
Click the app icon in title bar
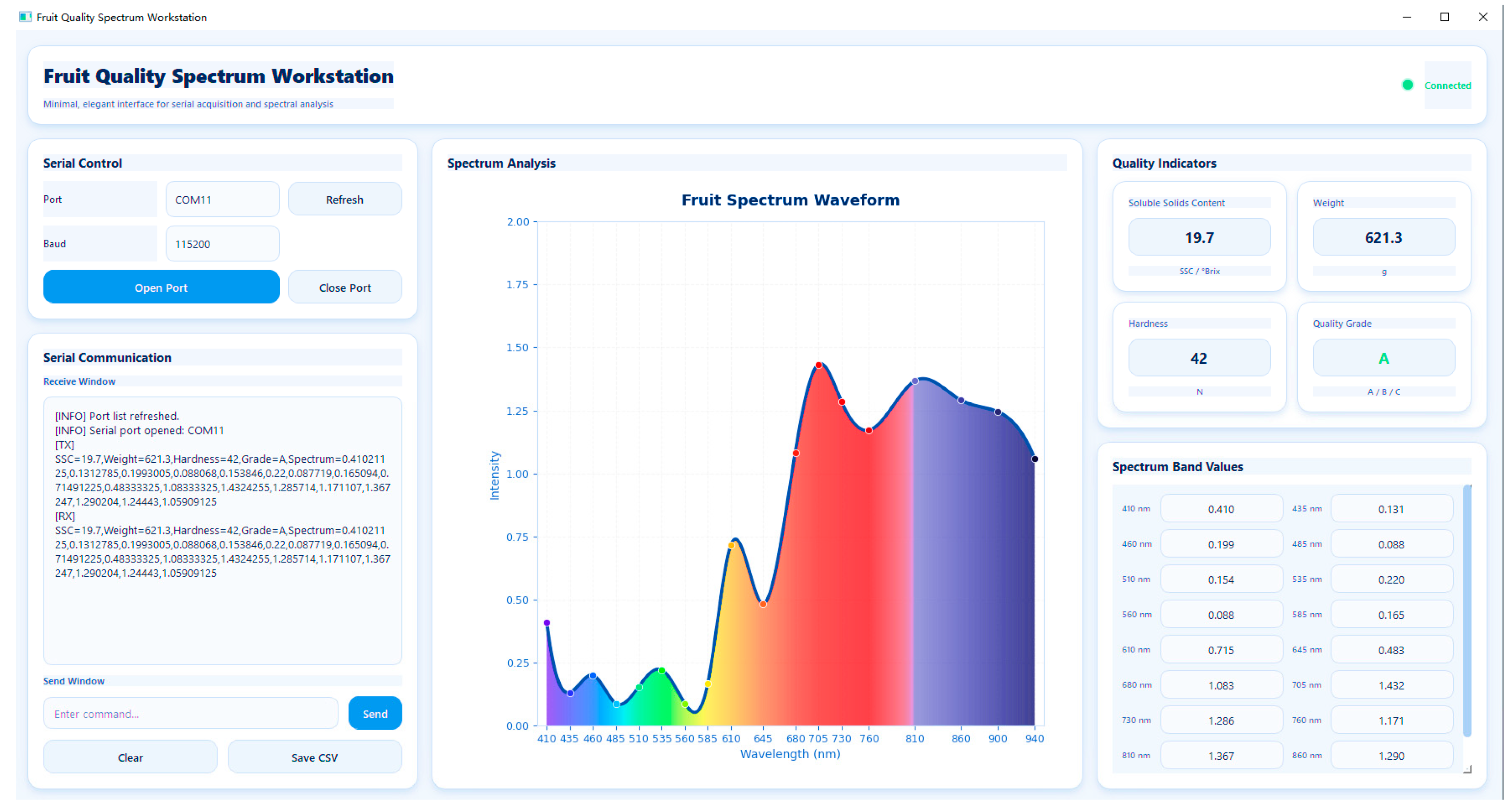pyautogui.click(x=25, y=17)
